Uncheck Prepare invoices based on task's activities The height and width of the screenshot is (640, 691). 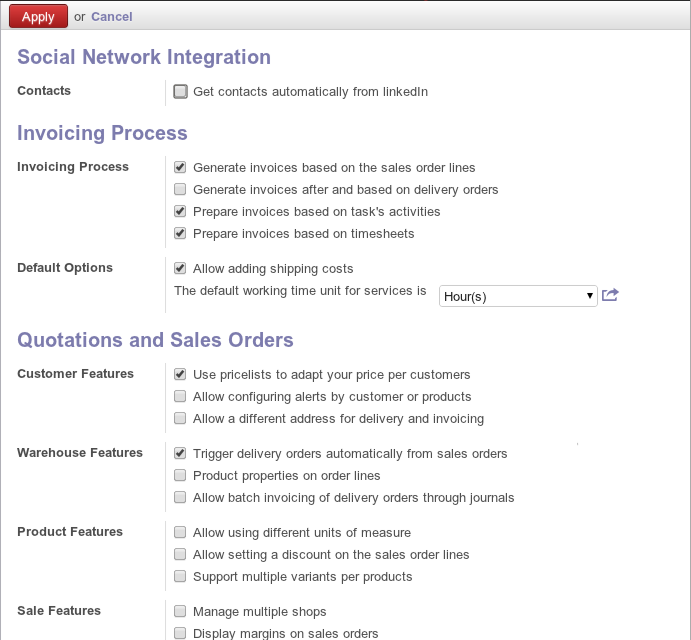180,212
